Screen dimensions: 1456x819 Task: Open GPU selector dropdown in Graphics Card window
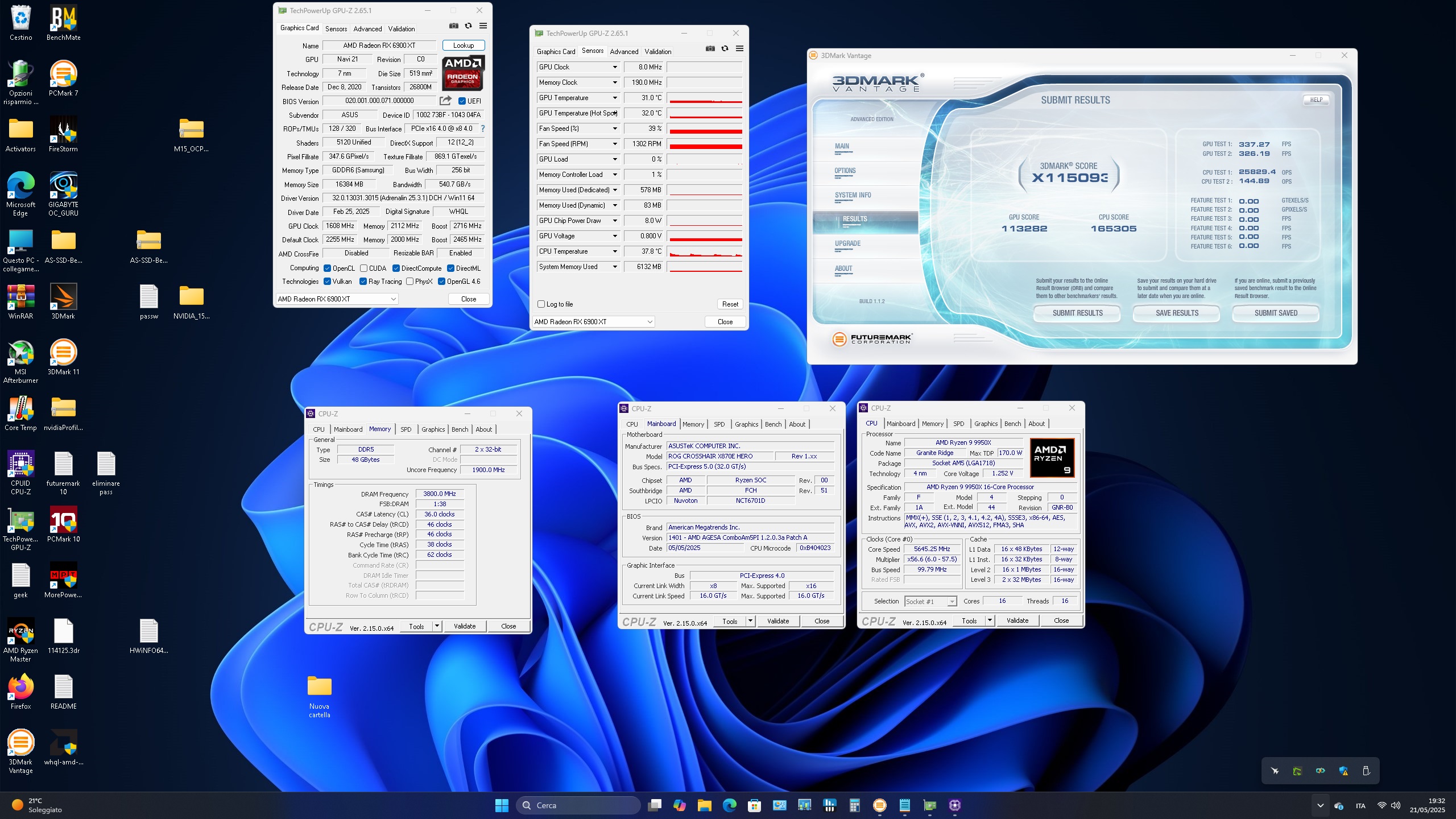[x=337, y=299]
